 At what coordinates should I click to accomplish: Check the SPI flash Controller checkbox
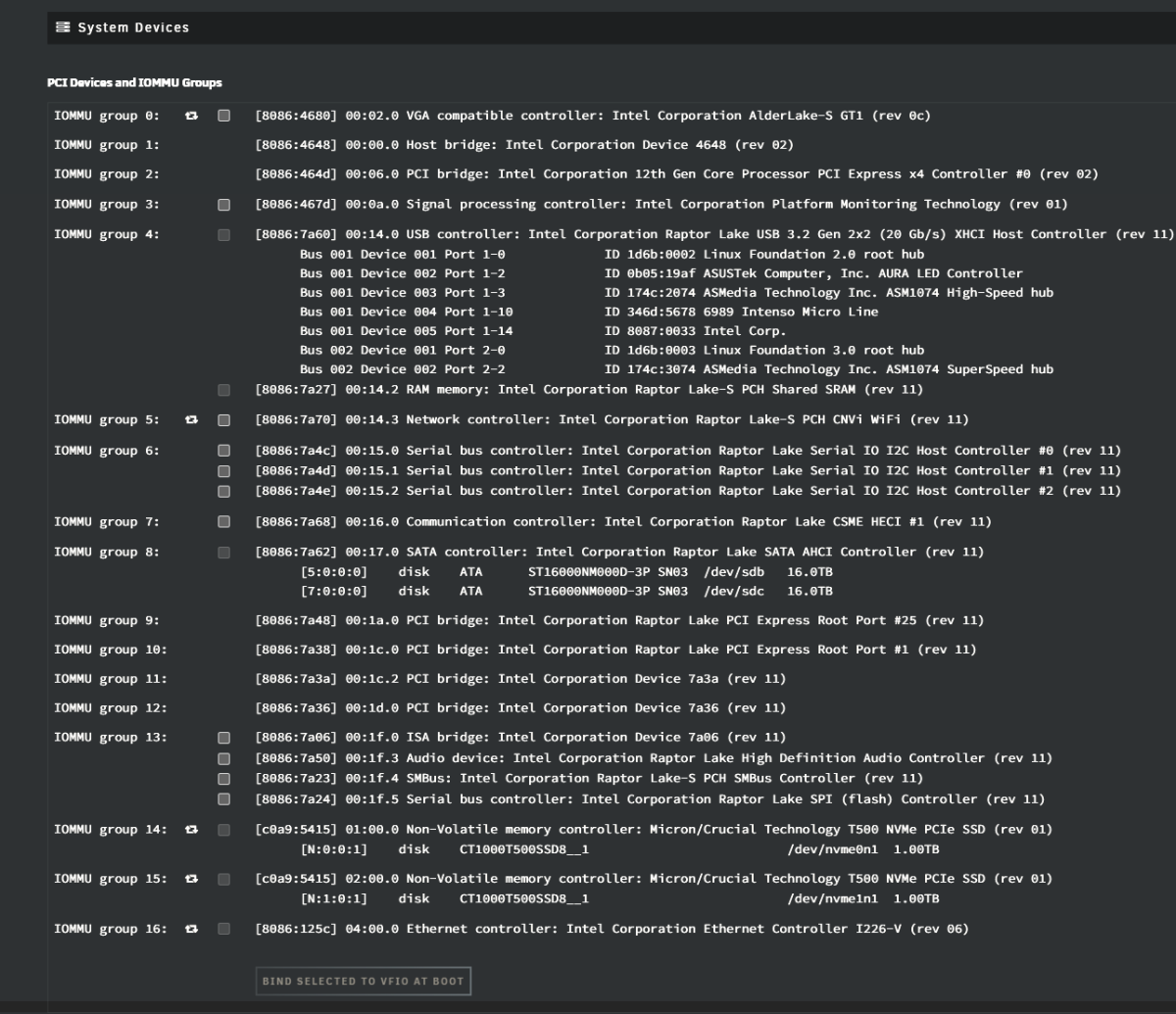pyautogui.click(x=223, y=798)
